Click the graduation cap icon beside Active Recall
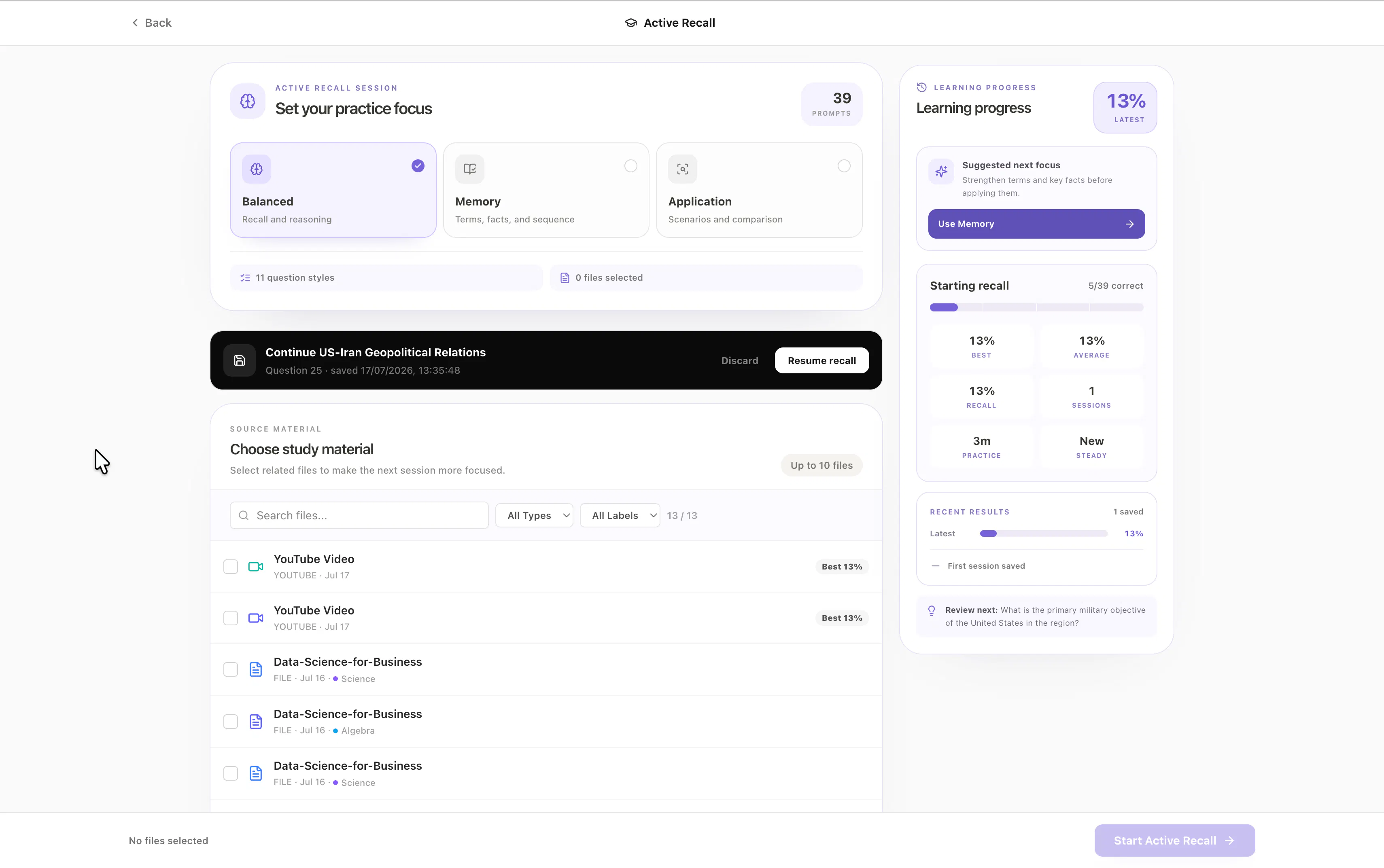The width and height of the screenshot is (1384, 868). (630, 22)
